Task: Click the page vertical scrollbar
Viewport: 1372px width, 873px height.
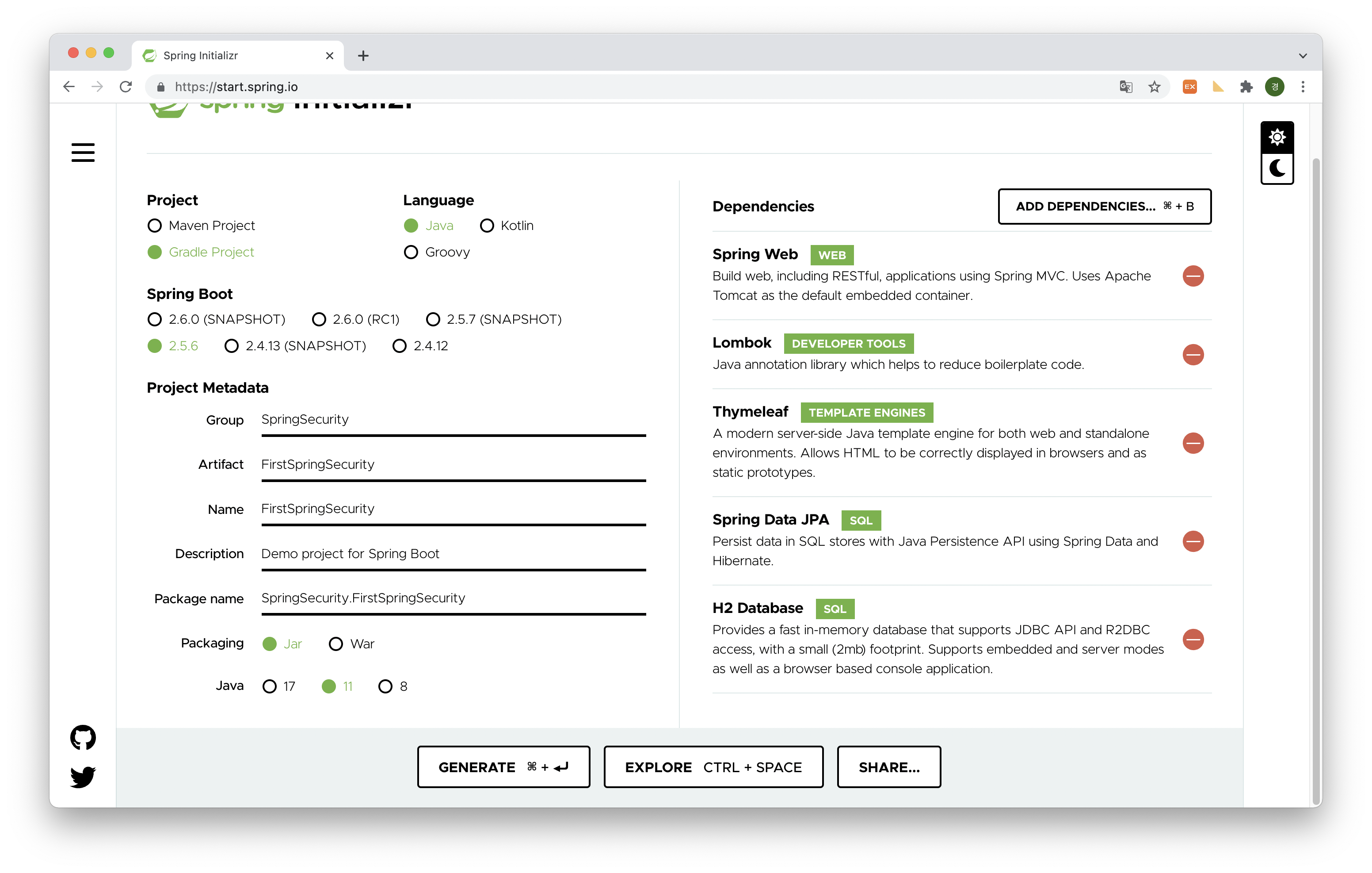Action: point(1315,481)
